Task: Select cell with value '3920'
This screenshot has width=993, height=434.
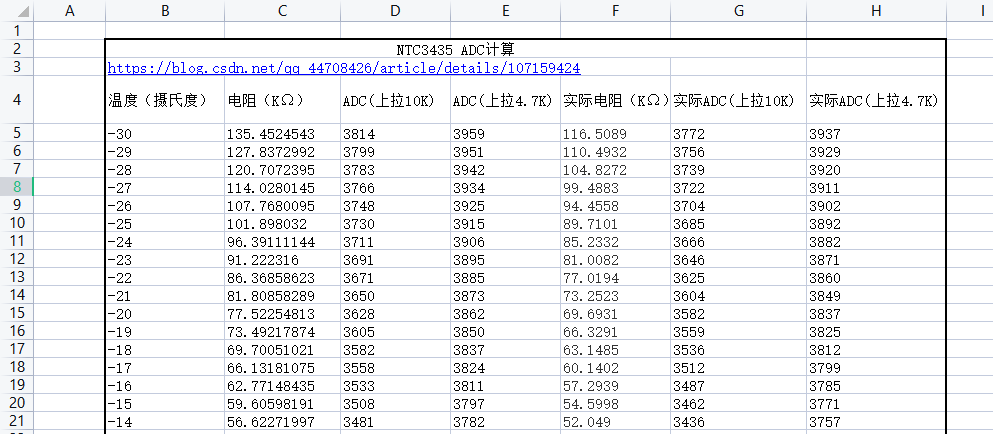Action: (876, 170)
